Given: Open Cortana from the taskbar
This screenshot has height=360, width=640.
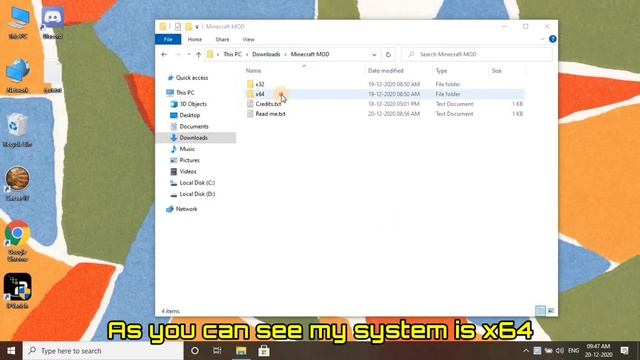Looking at the screenshot, I should [x=195, y=351].
